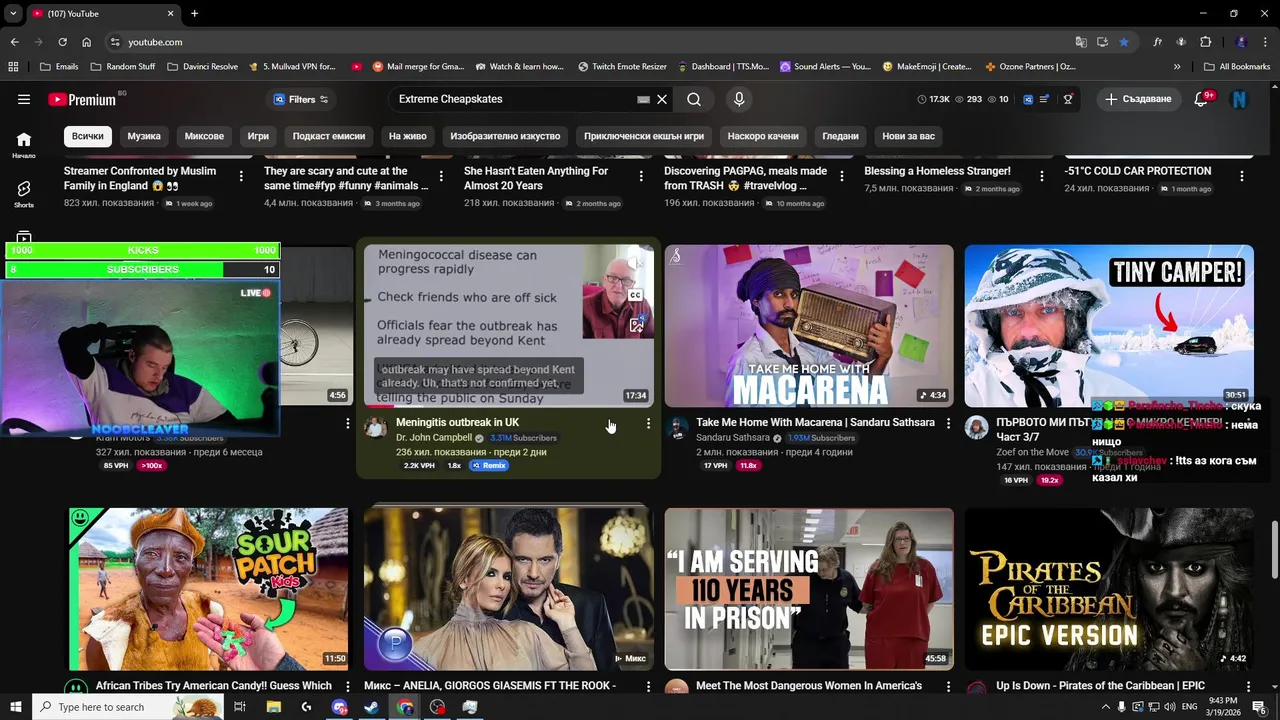Click the YouTube Premium logo
Screen dimensions: 1280x720
point(82,99)
